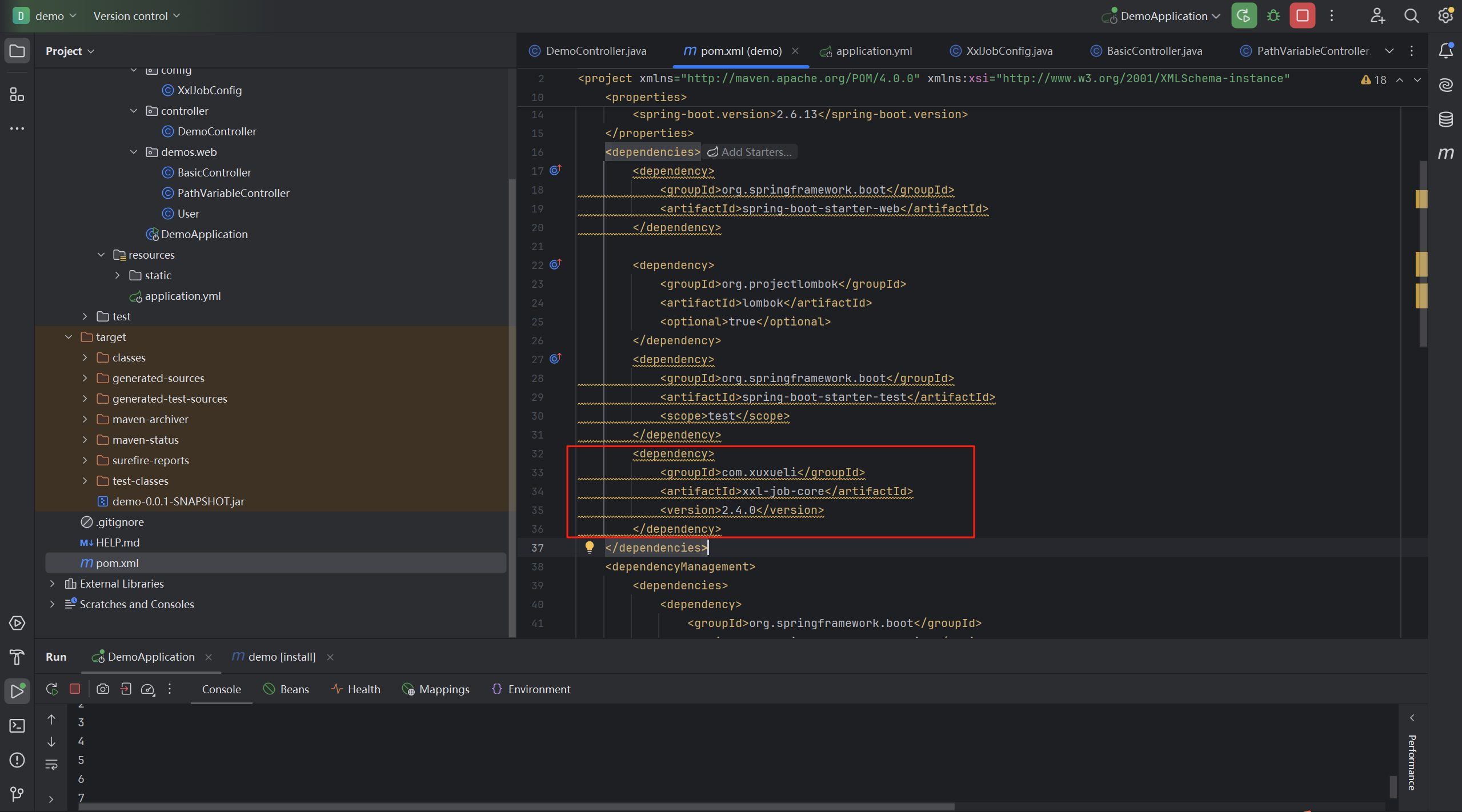The width and height of the screenshot is (1462, 812).
Task: Close the pom.xml (demo) tab
Action: 795,51
